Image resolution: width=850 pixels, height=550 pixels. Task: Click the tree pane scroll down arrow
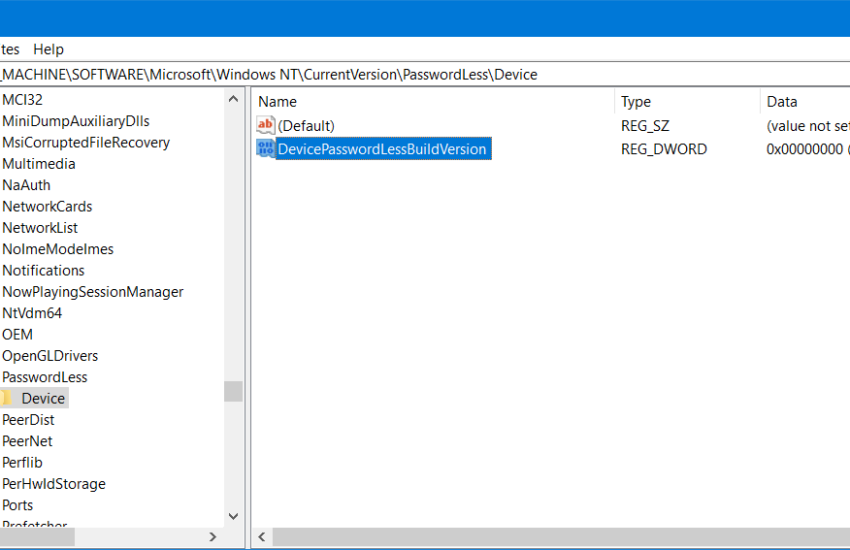click(233, 516)
